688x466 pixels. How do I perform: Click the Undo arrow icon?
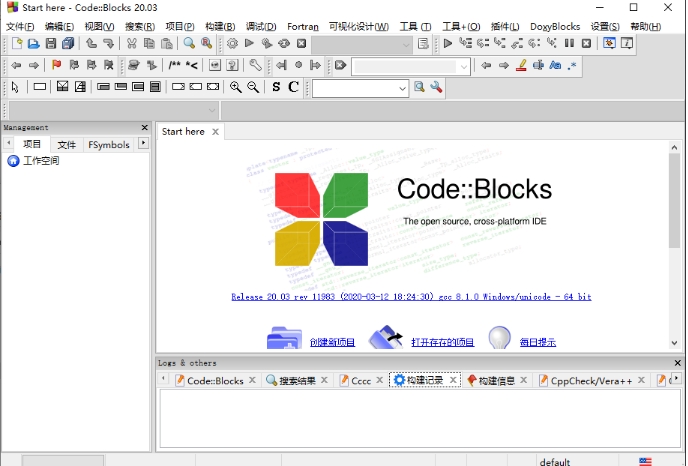pyautogui.click(x=91, y=44)
